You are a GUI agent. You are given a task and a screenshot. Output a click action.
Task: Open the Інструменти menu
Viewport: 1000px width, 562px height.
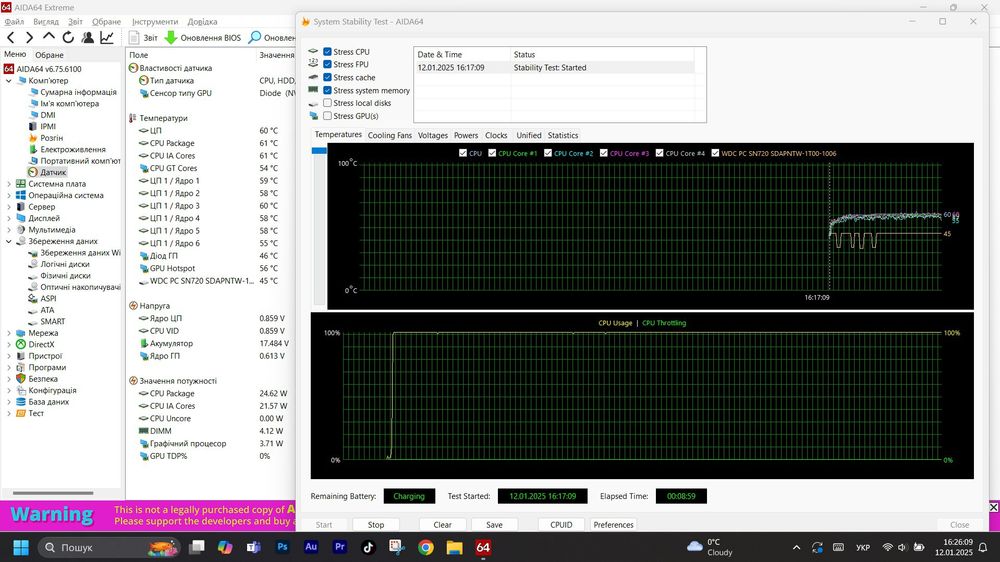[x=155, y=22]
